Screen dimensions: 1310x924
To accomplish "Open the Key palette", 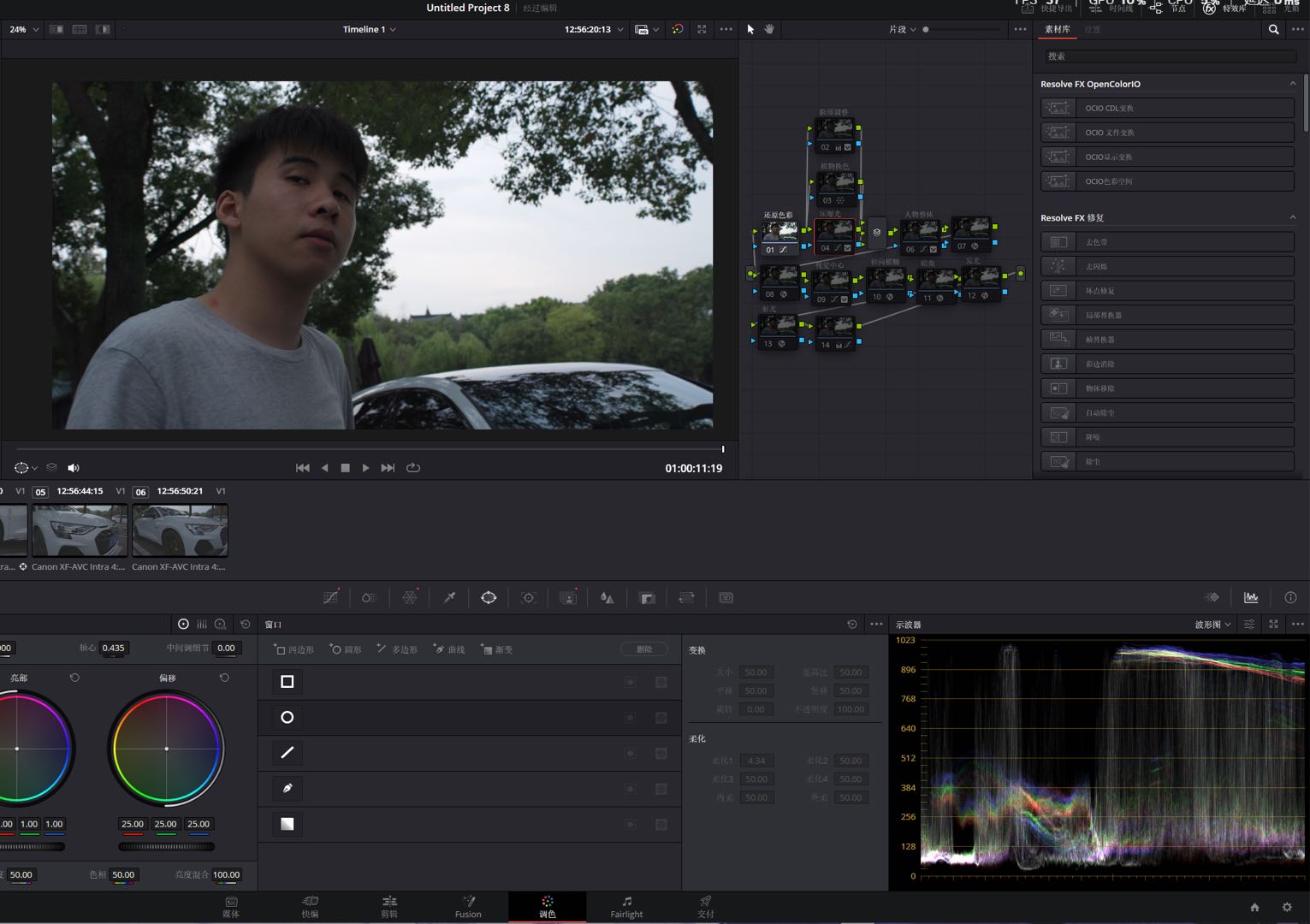I will (x=647, y=597).
